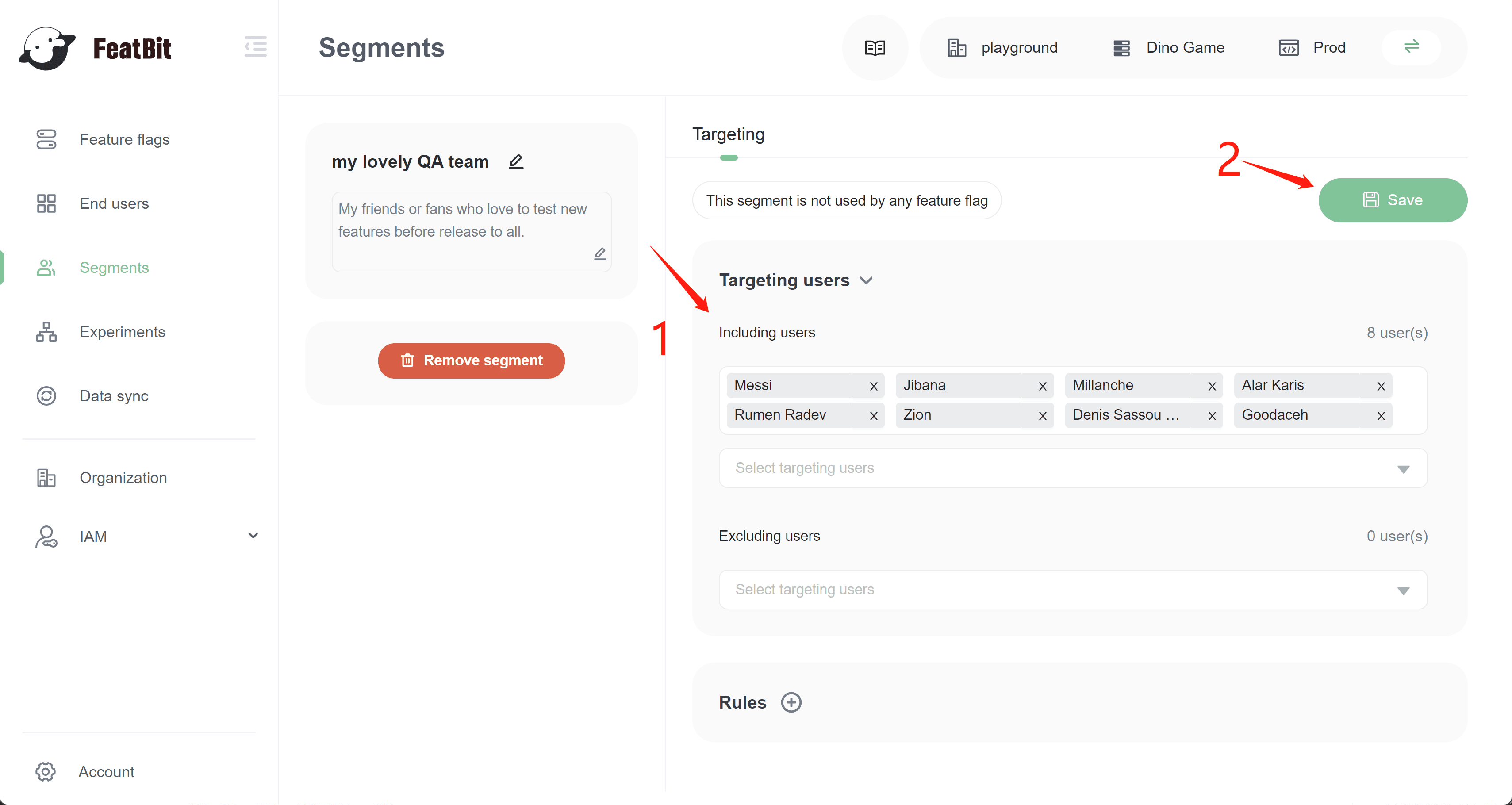
Task: Open the documentation book icon
Action: 875,47
